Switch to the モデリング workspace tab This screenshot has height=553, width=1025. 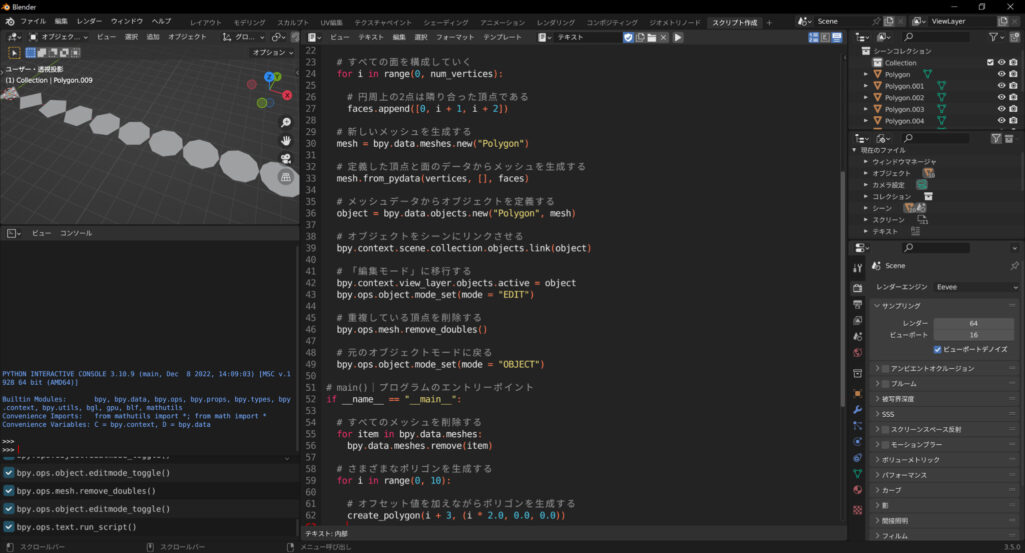point(249,22)
